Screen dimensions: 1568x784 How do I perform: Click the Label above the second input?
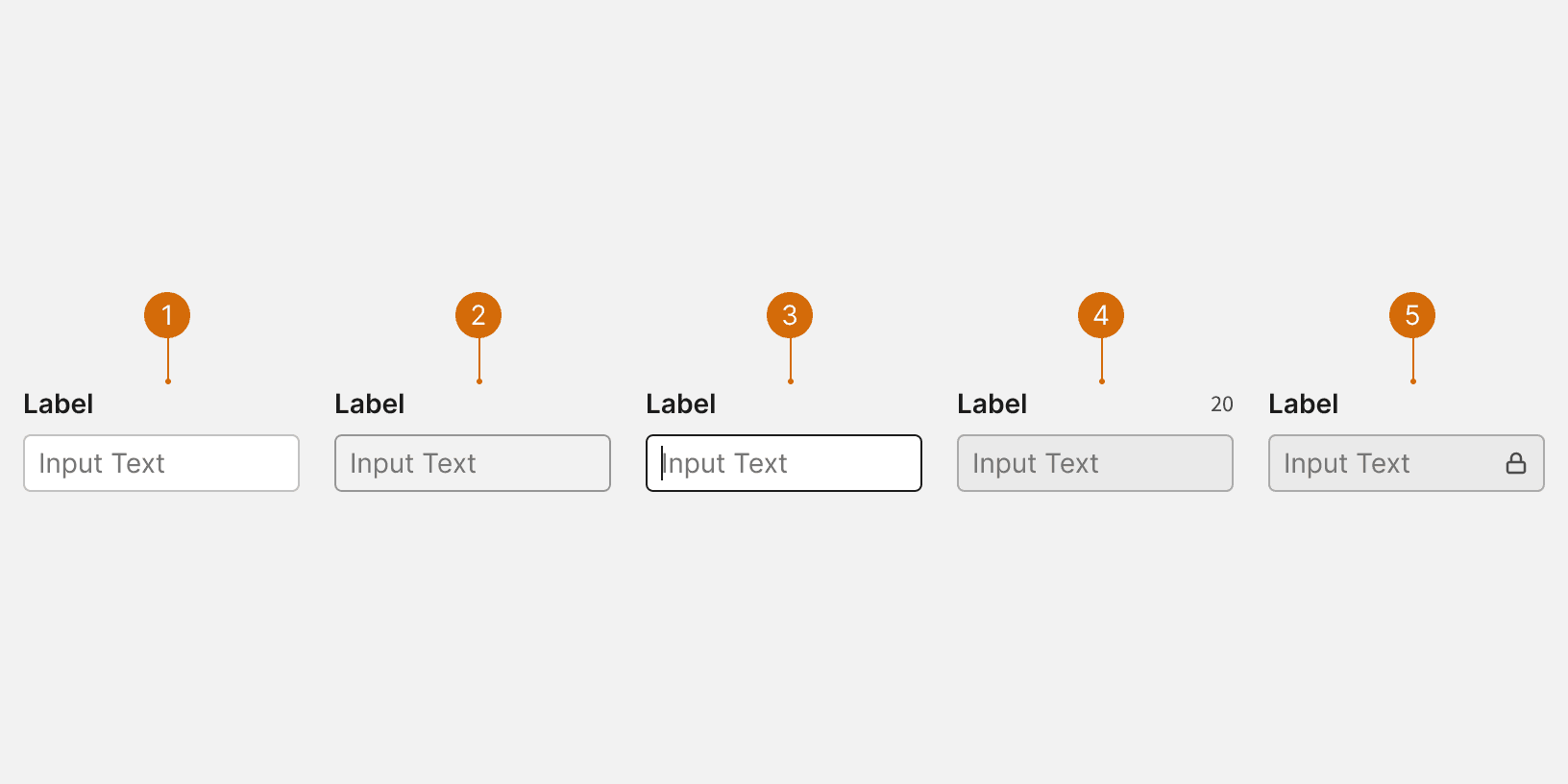pyautogui.click(x=370, y=404)
